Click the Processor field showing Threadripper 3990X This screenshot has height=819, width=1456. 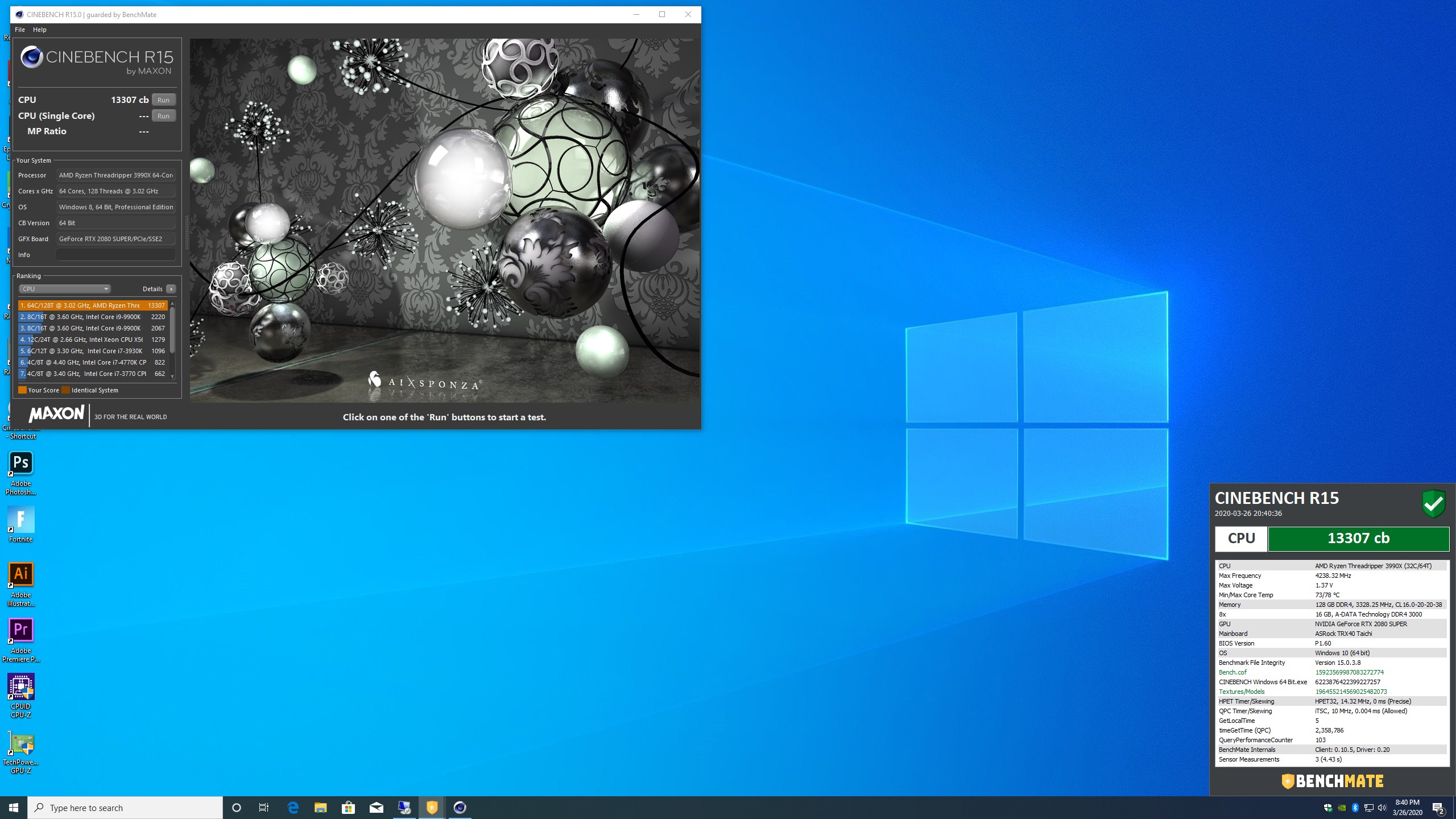tap(116, 175)
